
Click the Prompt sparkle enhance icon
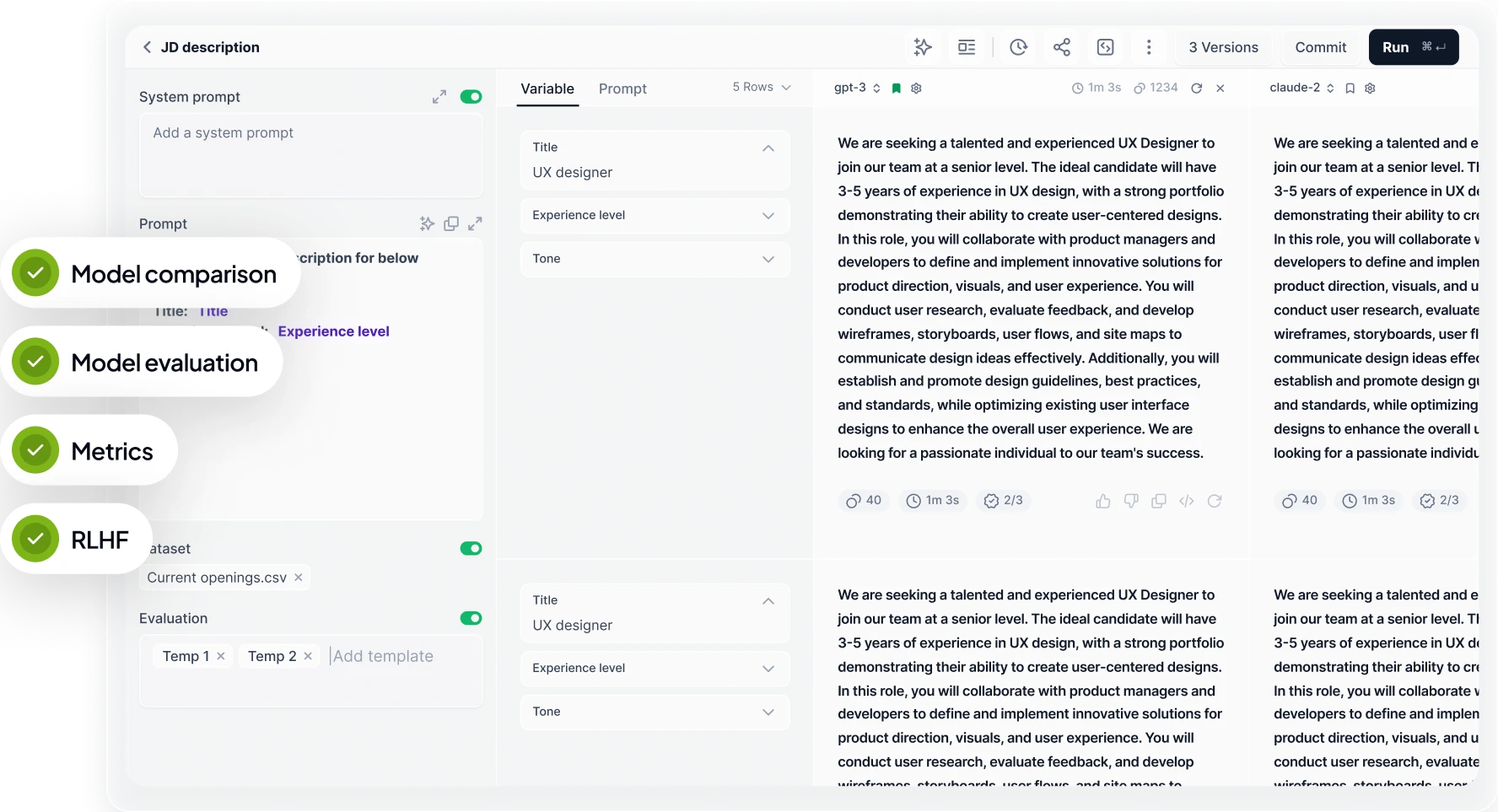(x=428, y=223)
